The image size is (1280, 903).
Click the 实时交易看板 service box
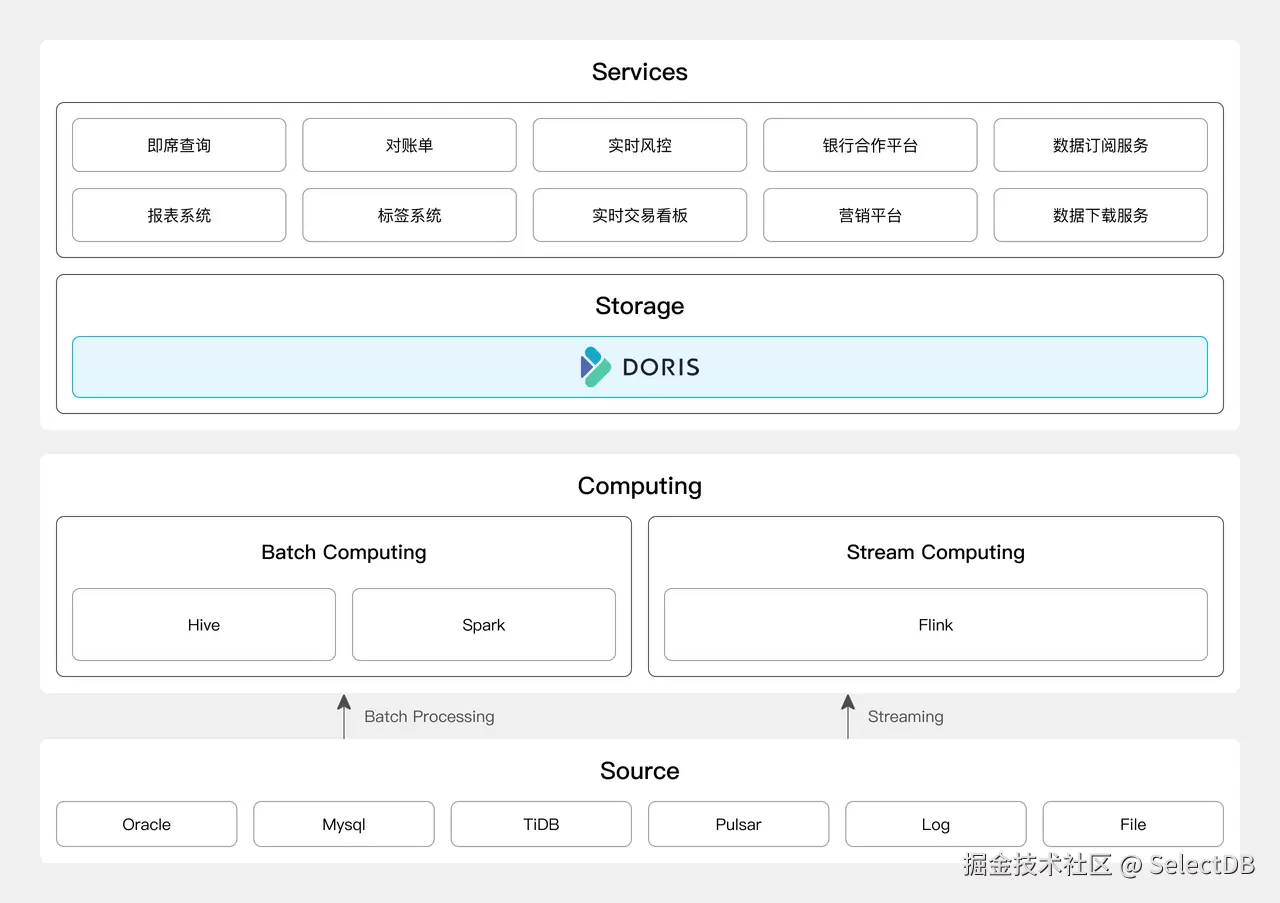pyautogui.click(x=640, y=215)
